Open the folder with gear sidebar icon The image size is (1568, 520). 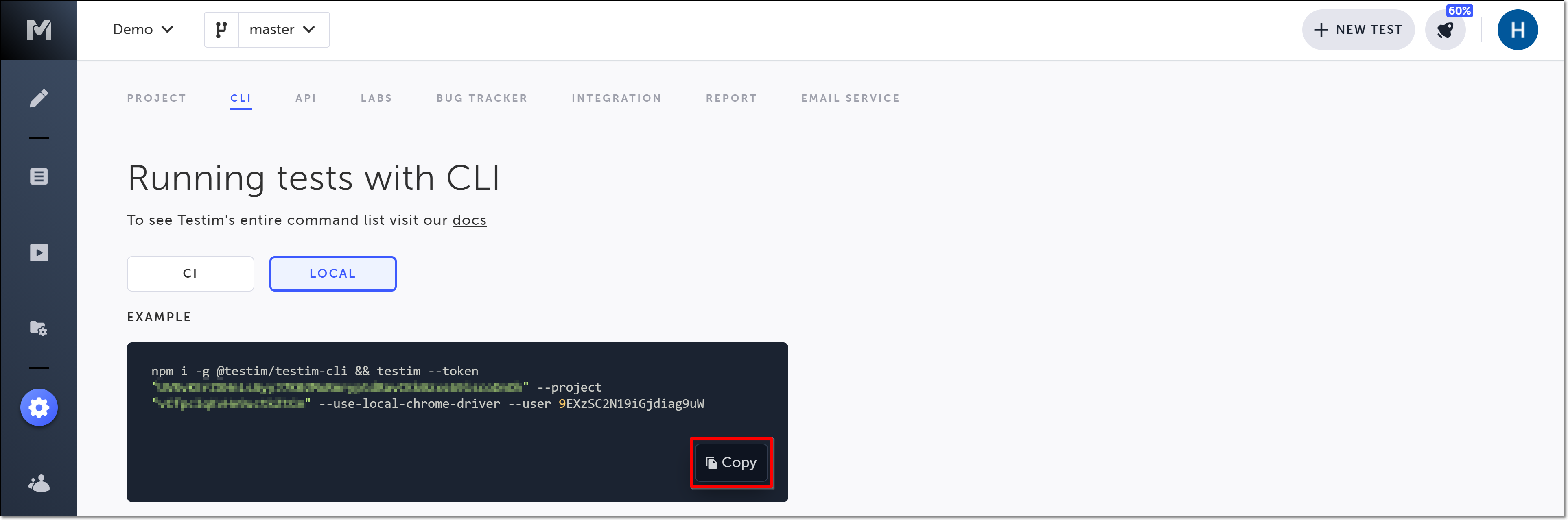coord(39,329)
